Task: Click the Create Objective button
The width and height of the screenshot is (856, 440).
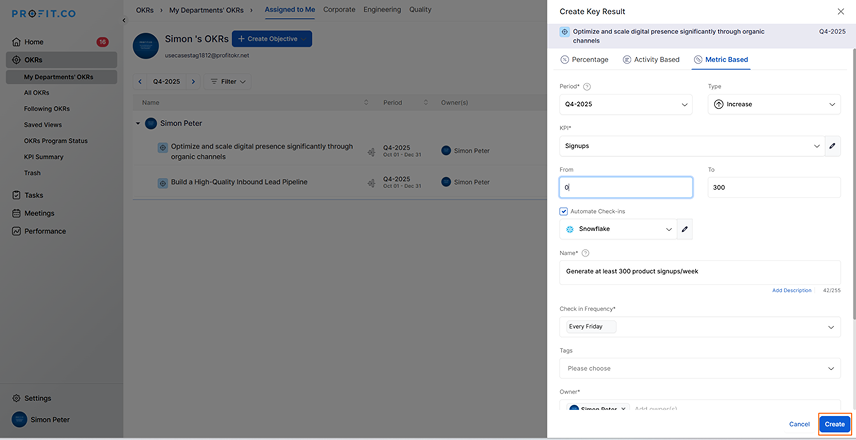Action: (272, 39)
